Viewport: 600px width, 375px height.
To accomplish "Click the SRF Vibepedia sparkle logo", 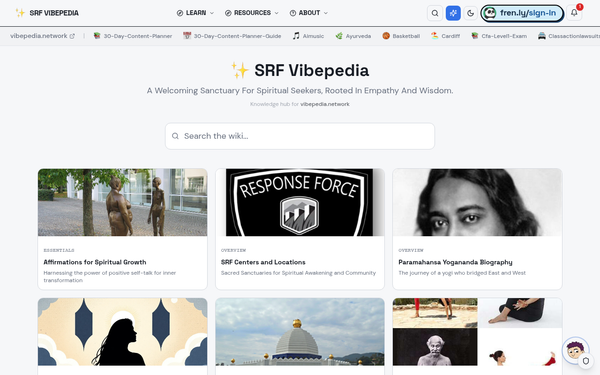I will point(20,13).
